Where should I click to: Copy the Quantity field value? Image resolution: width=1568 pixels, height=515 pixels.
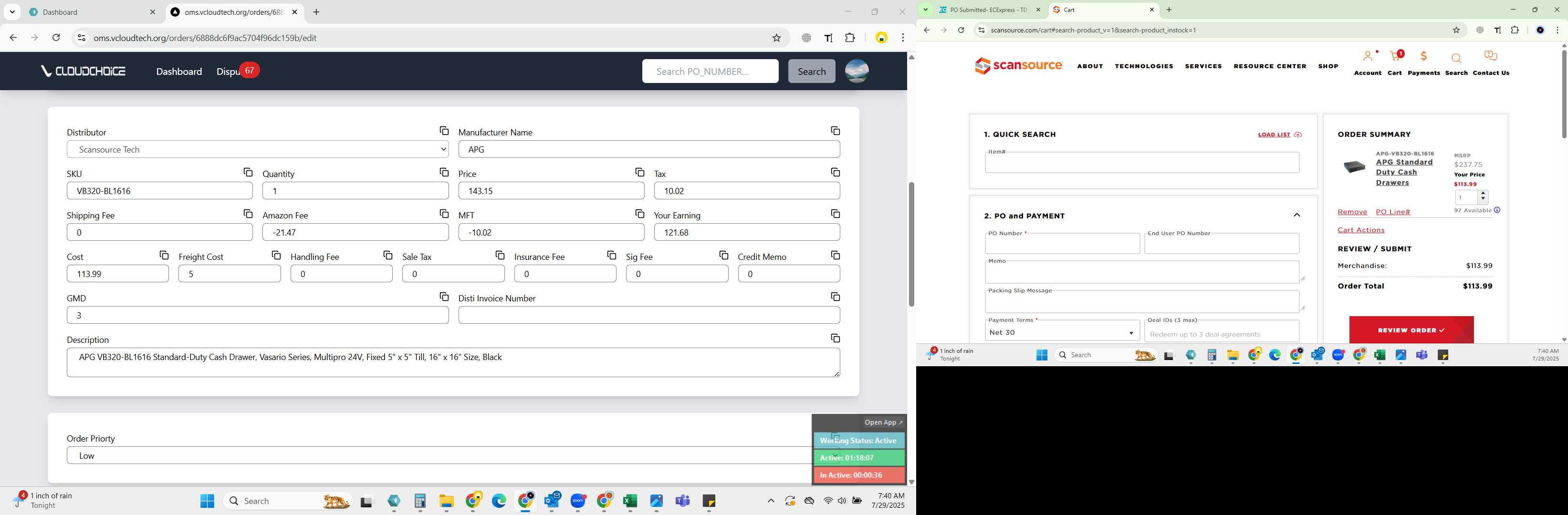point(444,173)
